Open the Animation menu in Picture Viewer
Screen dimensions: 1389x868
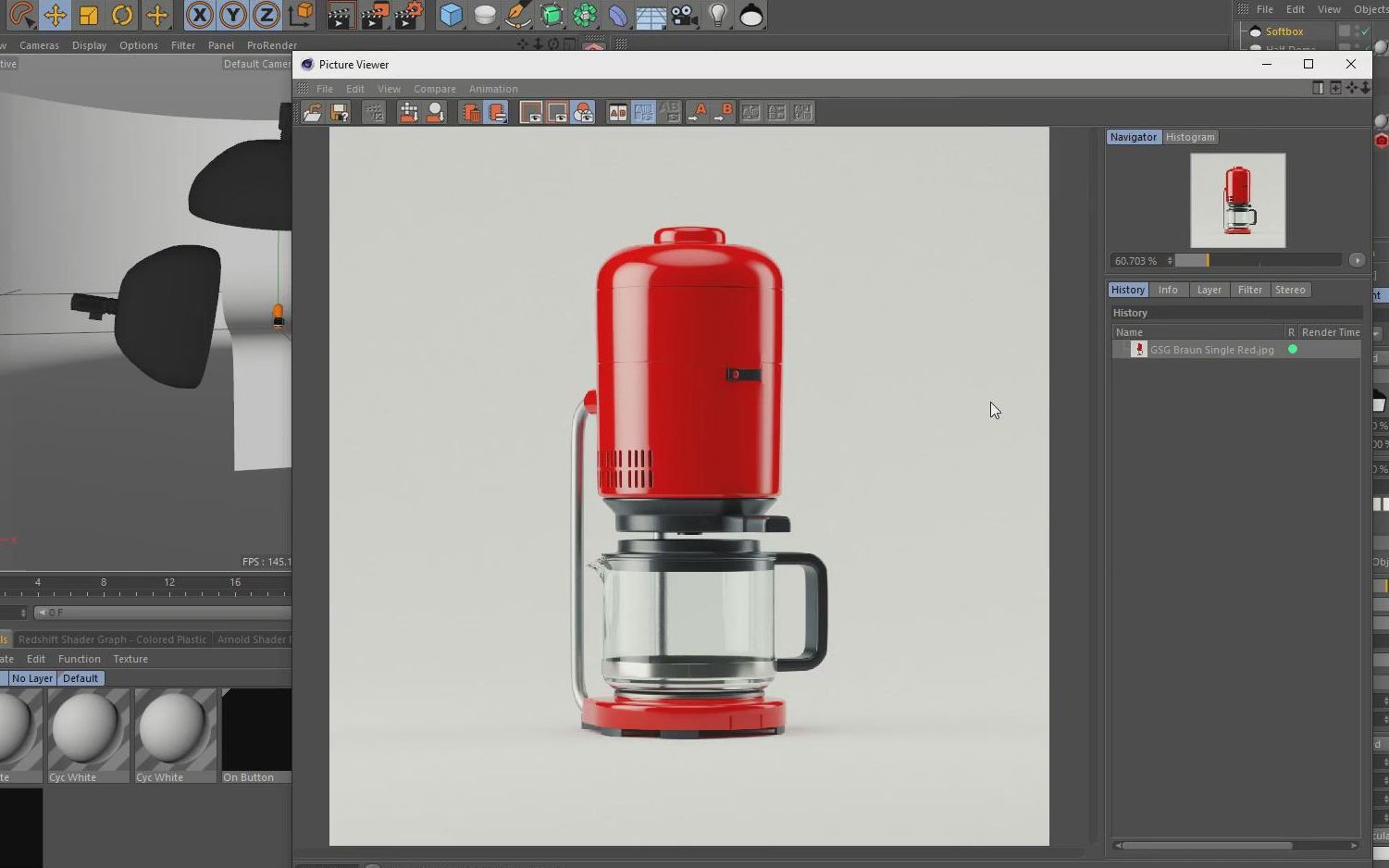493,89
